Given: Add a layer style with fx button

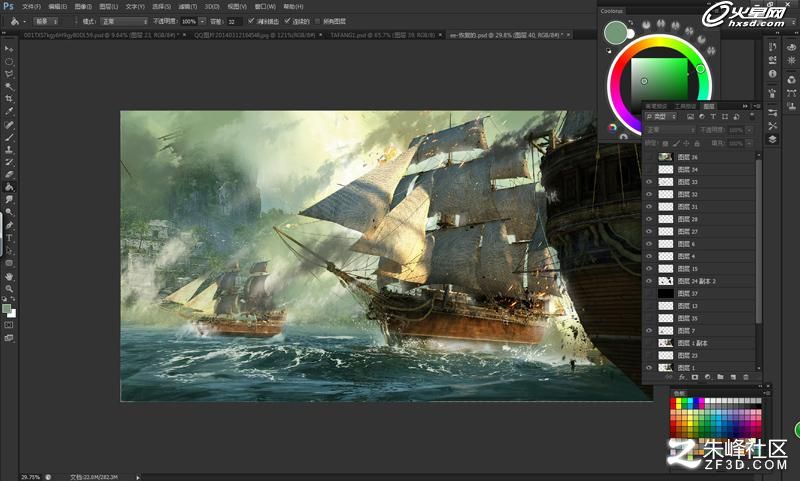Looking at the screenshot, I should tap(682, 377).
